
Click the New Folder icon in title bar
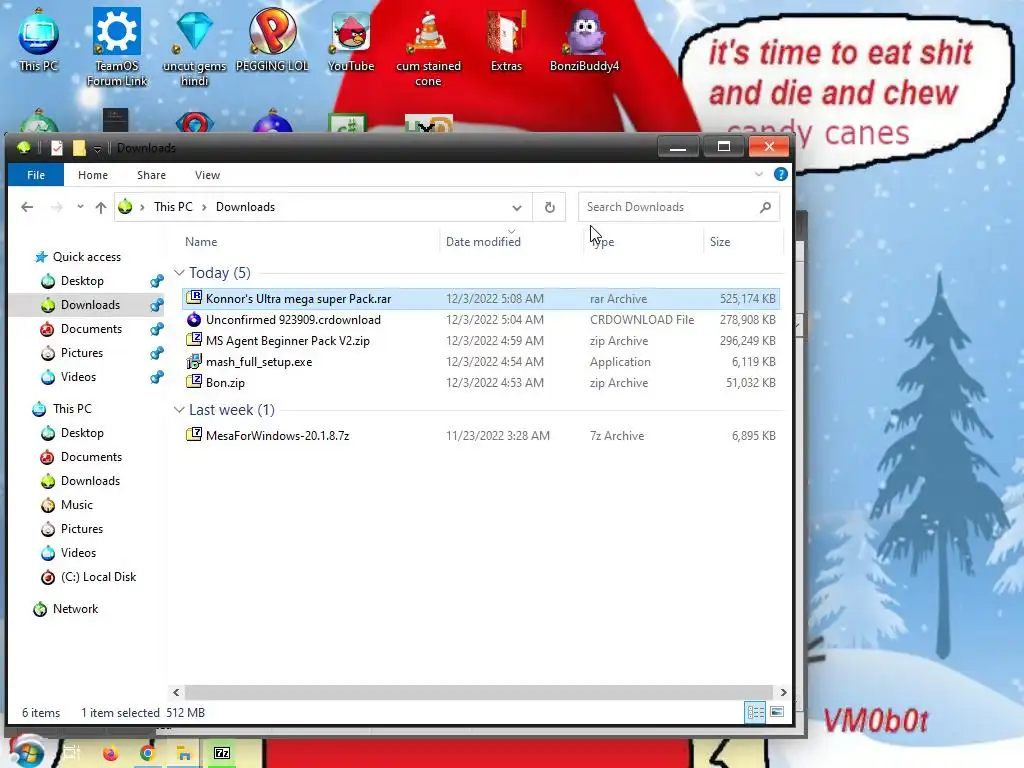(x=79, y=148)
